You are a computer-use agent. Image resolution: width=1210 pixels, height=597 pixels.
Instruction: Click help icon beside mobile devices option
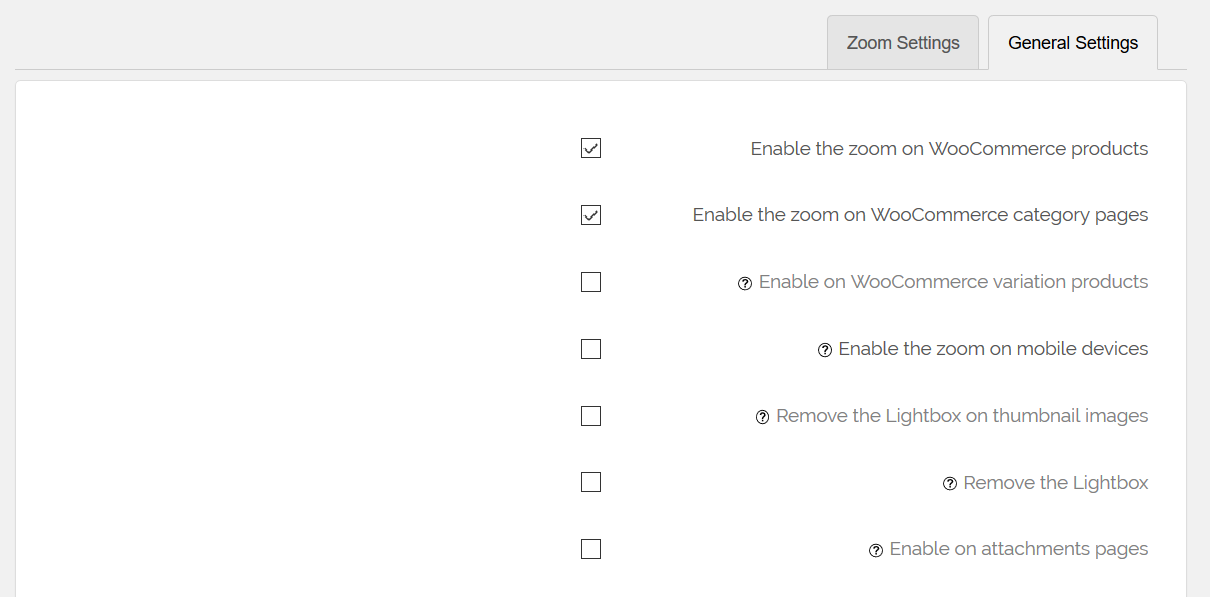coord(824,350)
